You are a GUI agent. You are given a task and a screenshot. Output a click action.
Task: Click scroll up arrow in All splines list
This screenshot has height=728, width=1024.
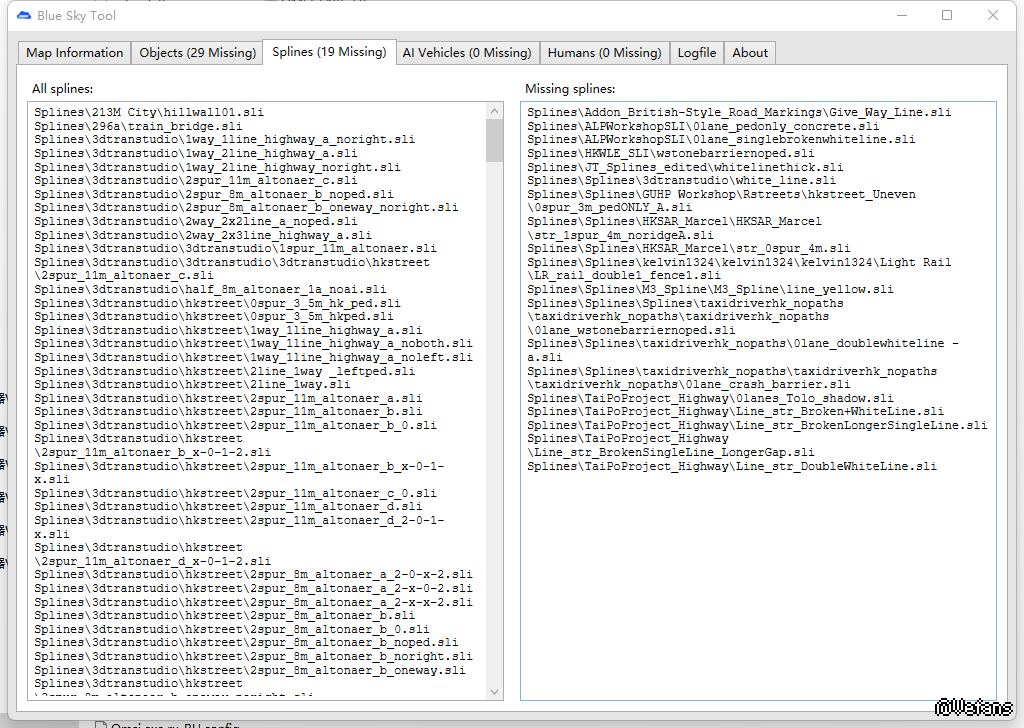494,111
